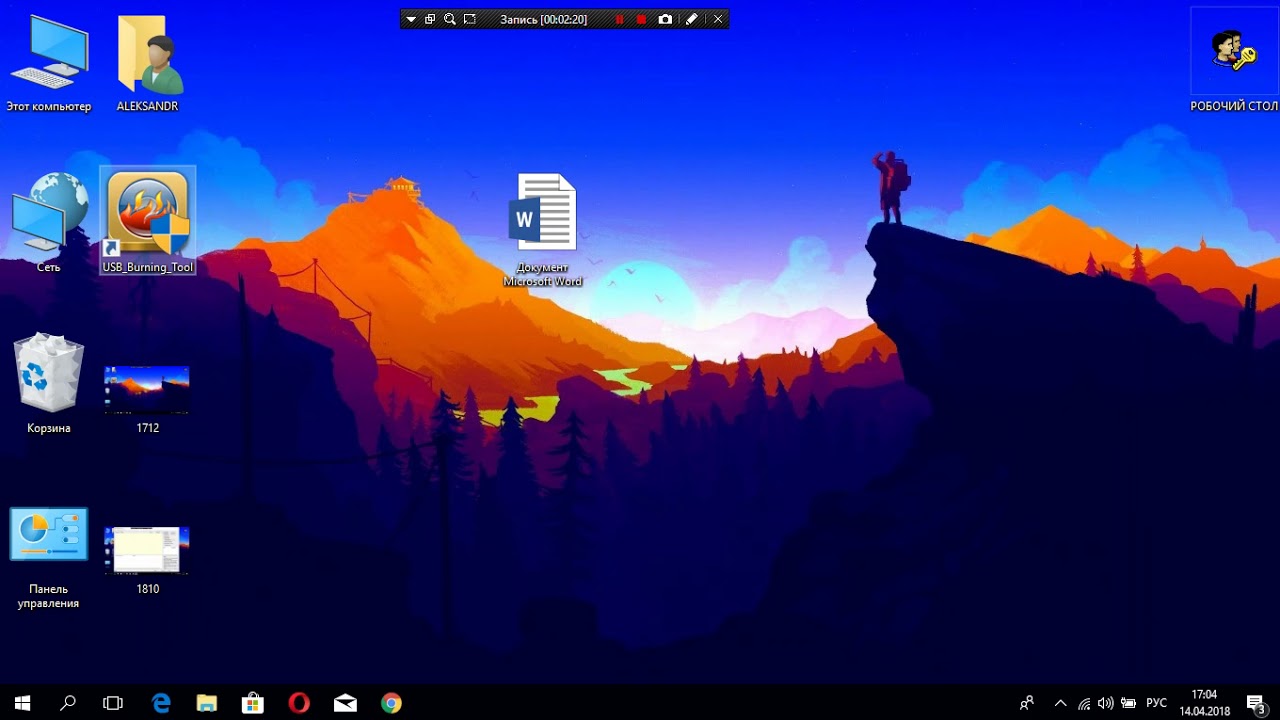Image resolution: width=1280 pixels, height=720 pixels.
Task: Open the Action Center notifications icon
Action: (x=1256, y=703)
